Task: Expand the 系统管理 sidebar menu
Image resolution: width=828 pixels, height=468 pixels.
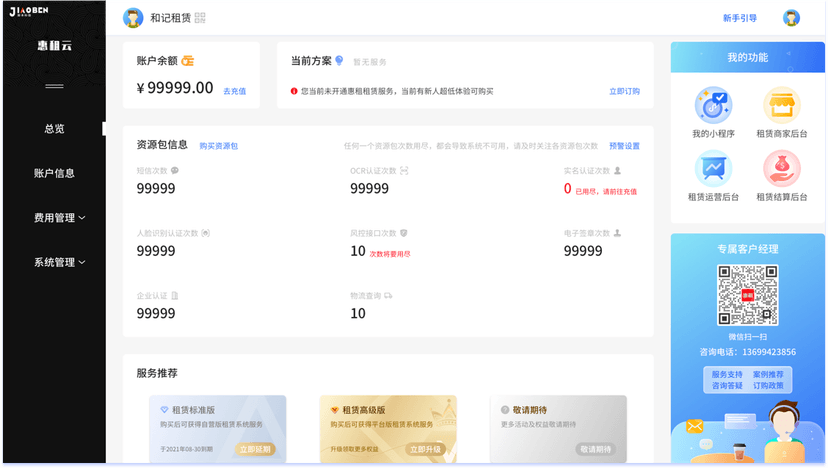Action: click(59, 262)
